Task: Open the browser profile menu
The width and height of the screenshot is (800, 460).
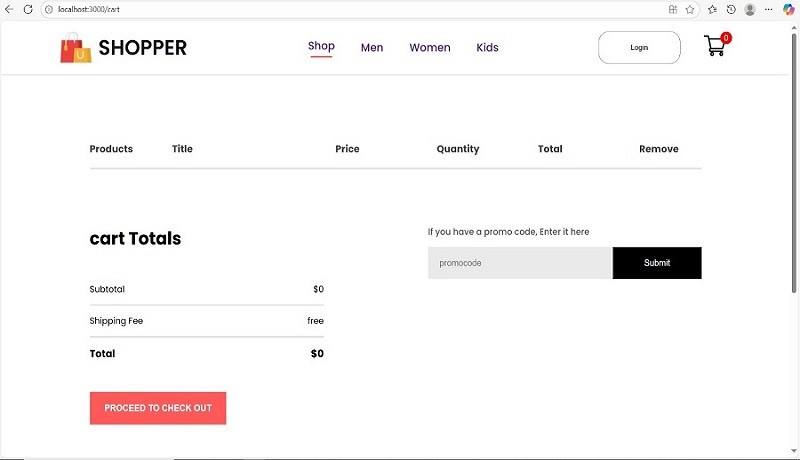Action: coord(750,9)
